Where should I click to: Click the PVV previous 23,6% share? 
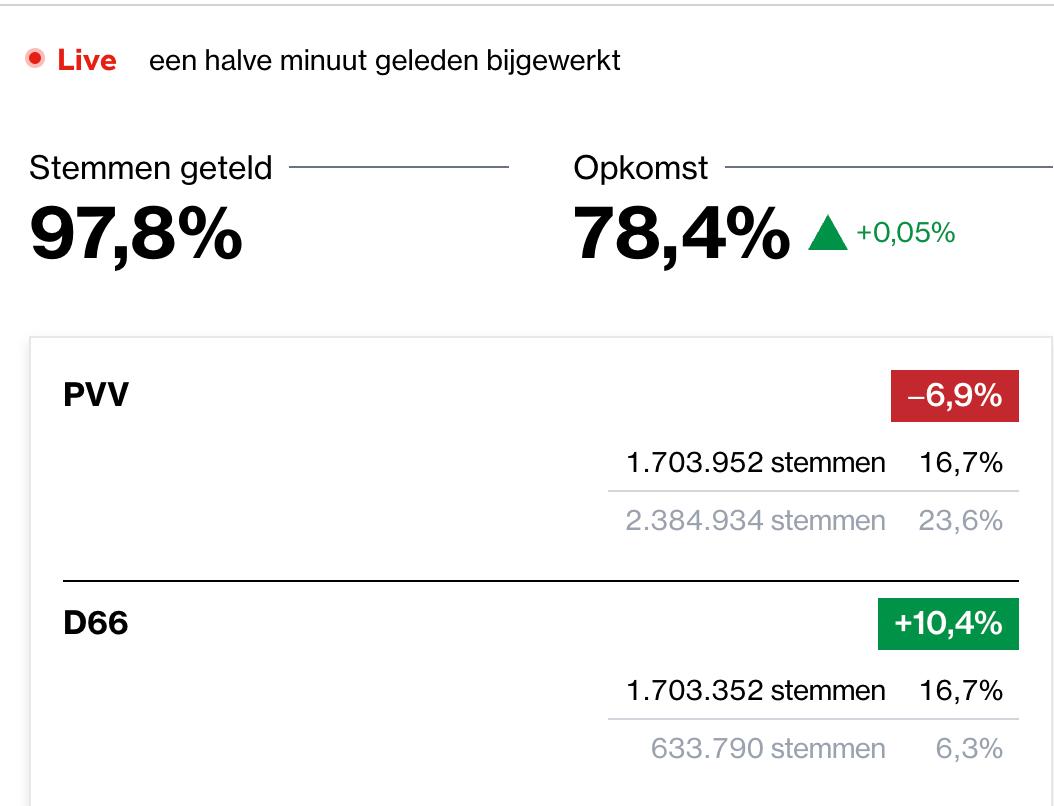(x=961, y=520)
